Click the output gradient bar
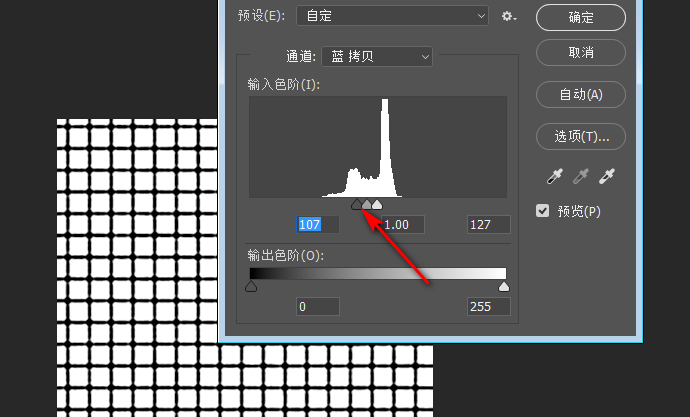Screen dimensions: 690x417 click(x=378, y=273)
